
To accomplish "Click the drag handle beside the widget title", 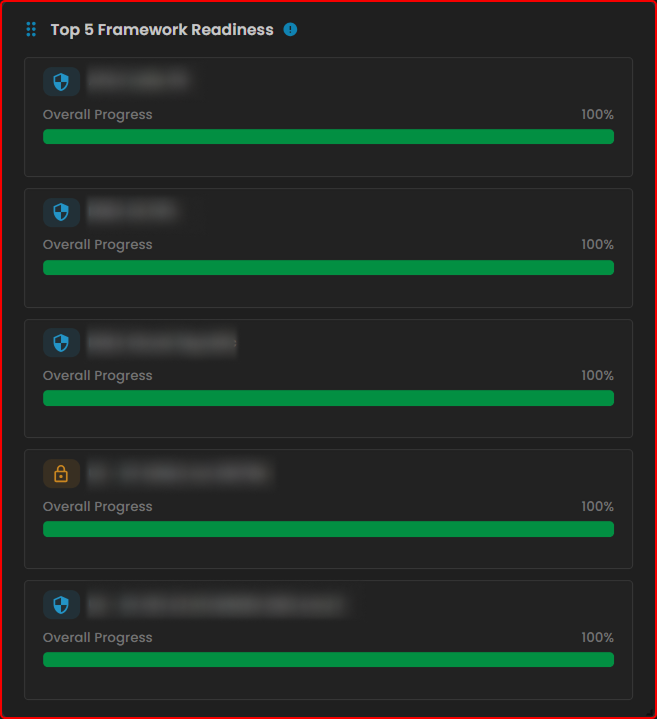I will (31, 30).
